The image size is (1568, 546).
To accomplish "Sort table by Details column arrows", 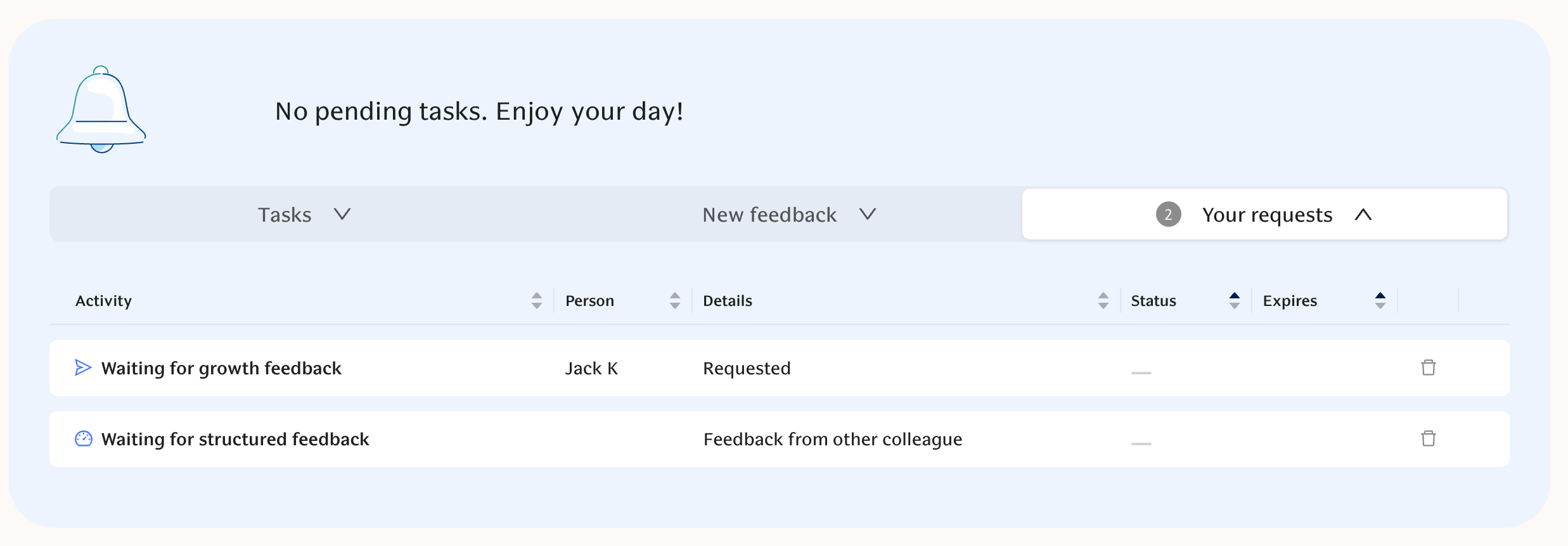I will click(1103, 301).
